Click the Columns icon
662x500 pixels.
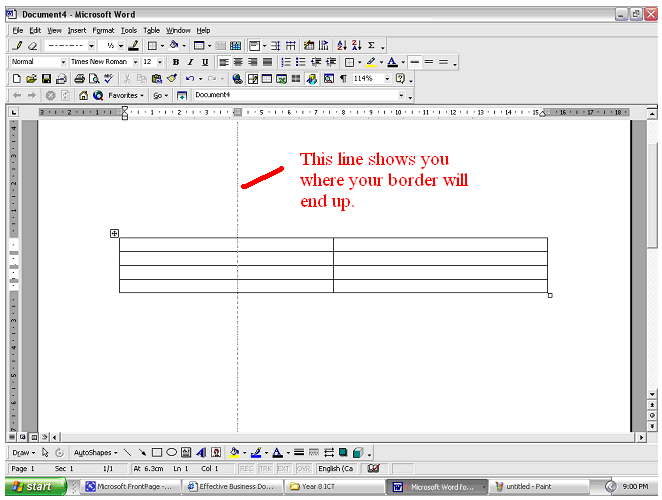point(296,79)
